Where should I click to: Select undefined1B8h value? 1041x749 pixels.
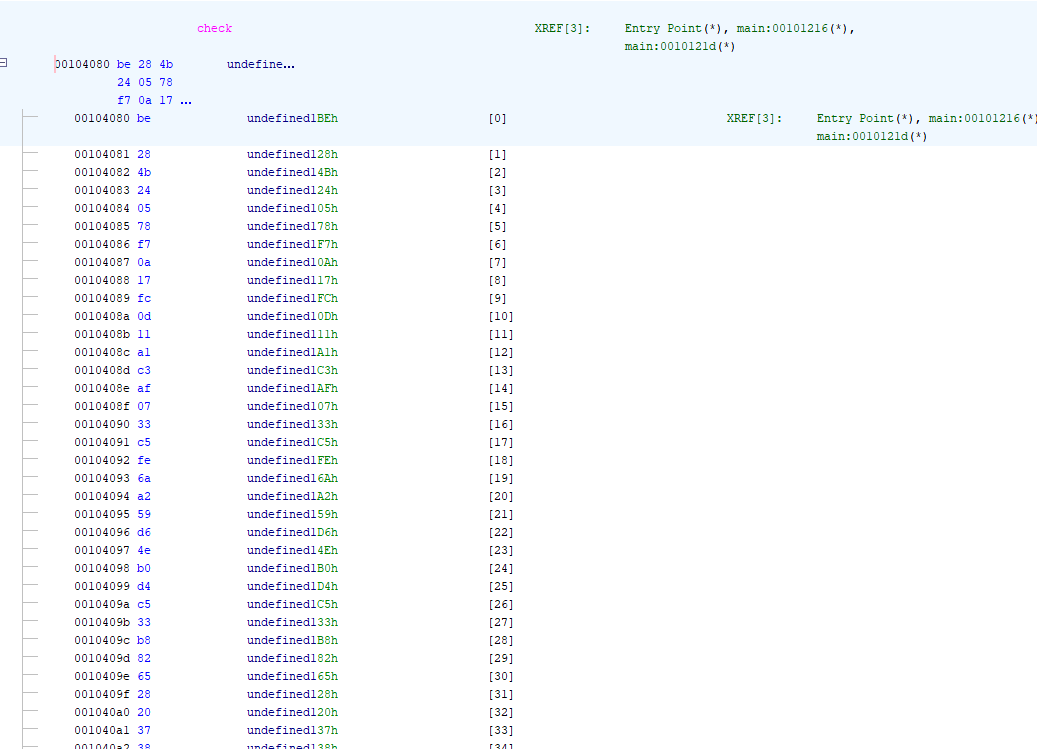292,639
